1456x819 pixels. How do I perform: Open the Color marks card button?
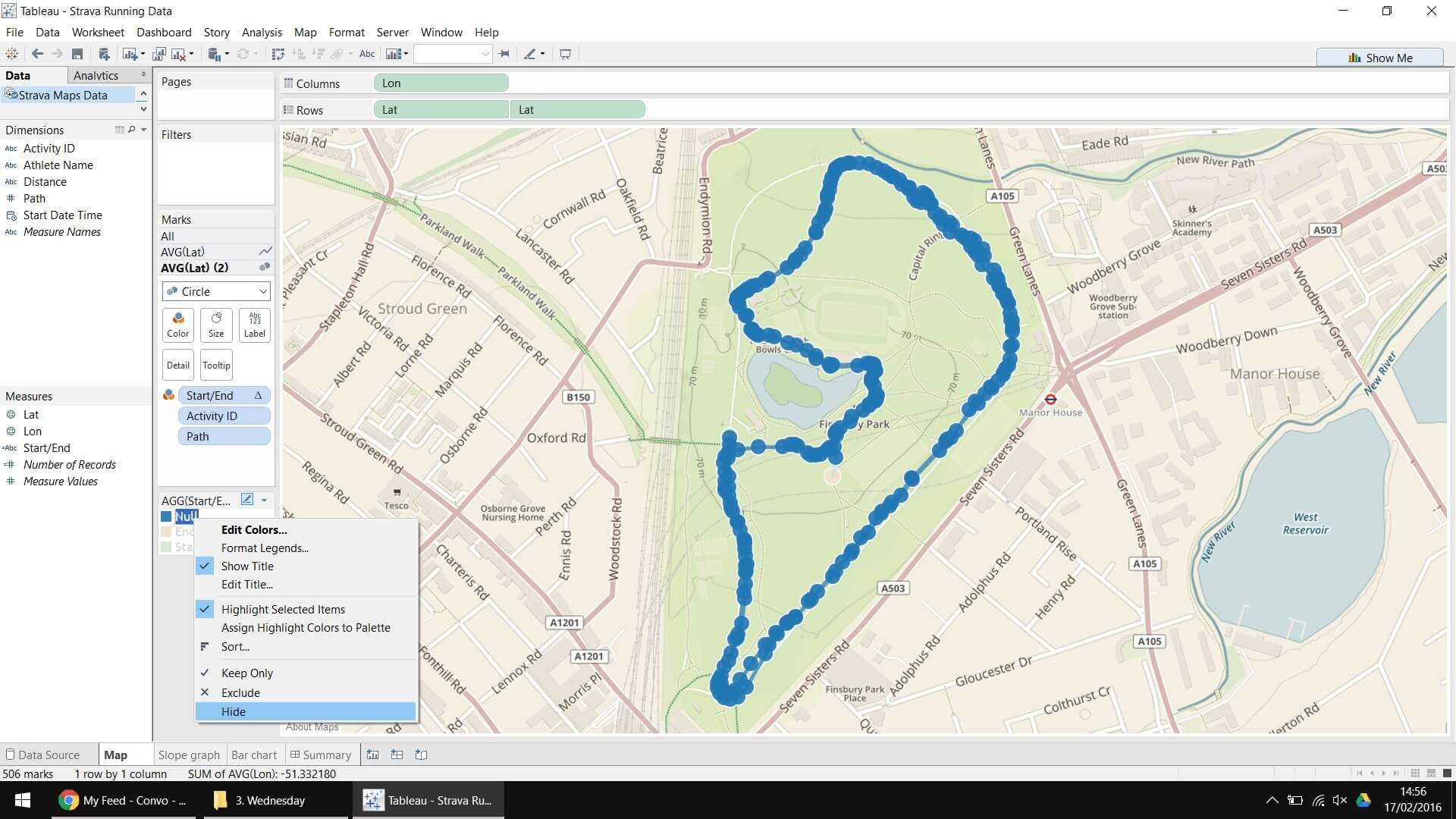178,325
